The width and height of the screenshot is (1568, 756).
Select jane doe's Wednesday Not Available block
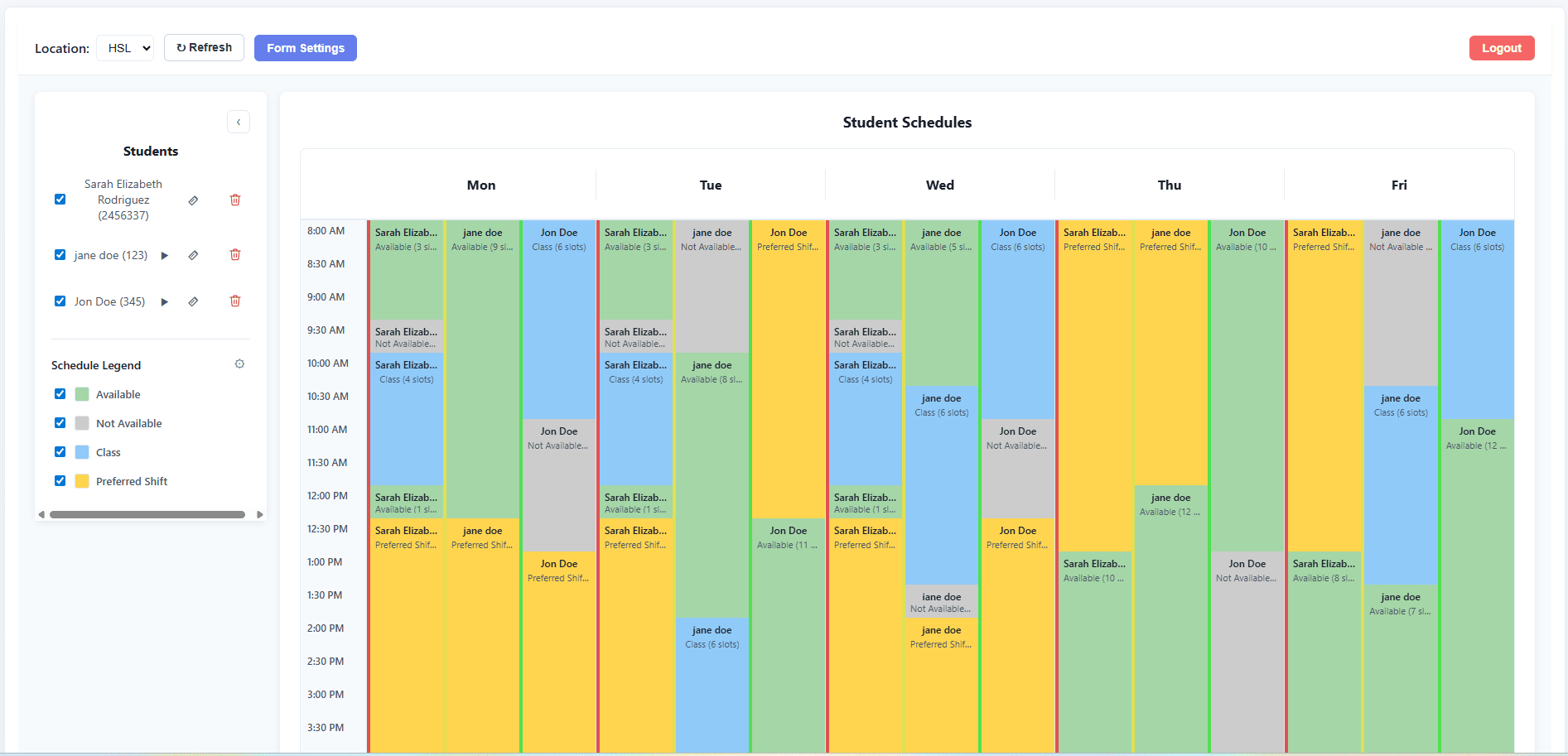tap(942, 601)
